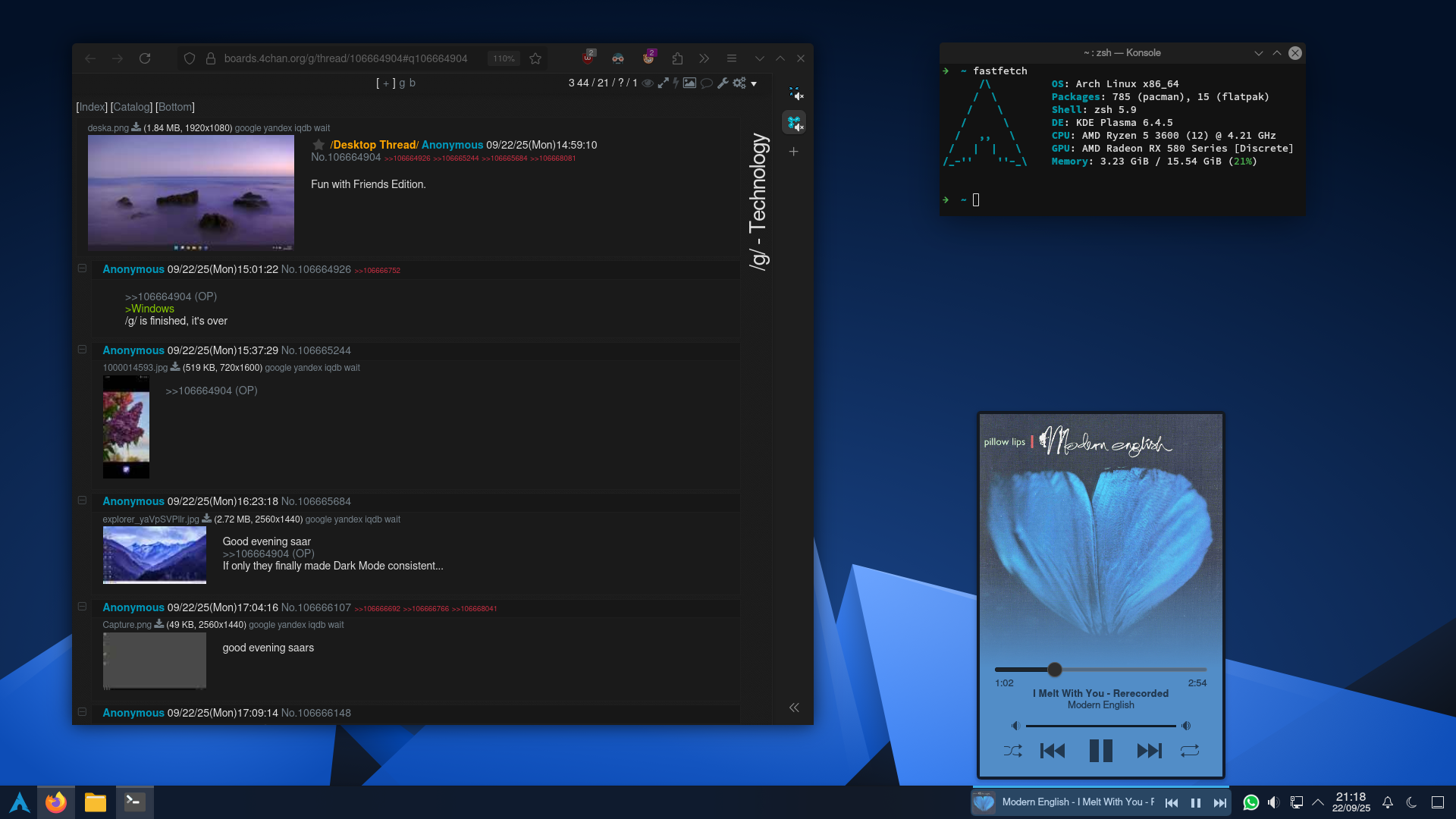This screenshot has width=1456, height=819.
Task: Download deska.png via its download icon
Action: click(x=136, y=127)
